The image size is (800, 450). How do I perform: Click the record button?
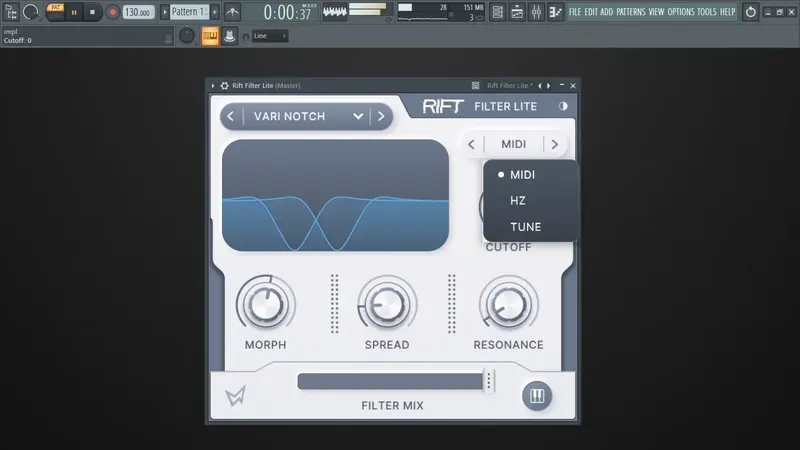tap(112, 12)
